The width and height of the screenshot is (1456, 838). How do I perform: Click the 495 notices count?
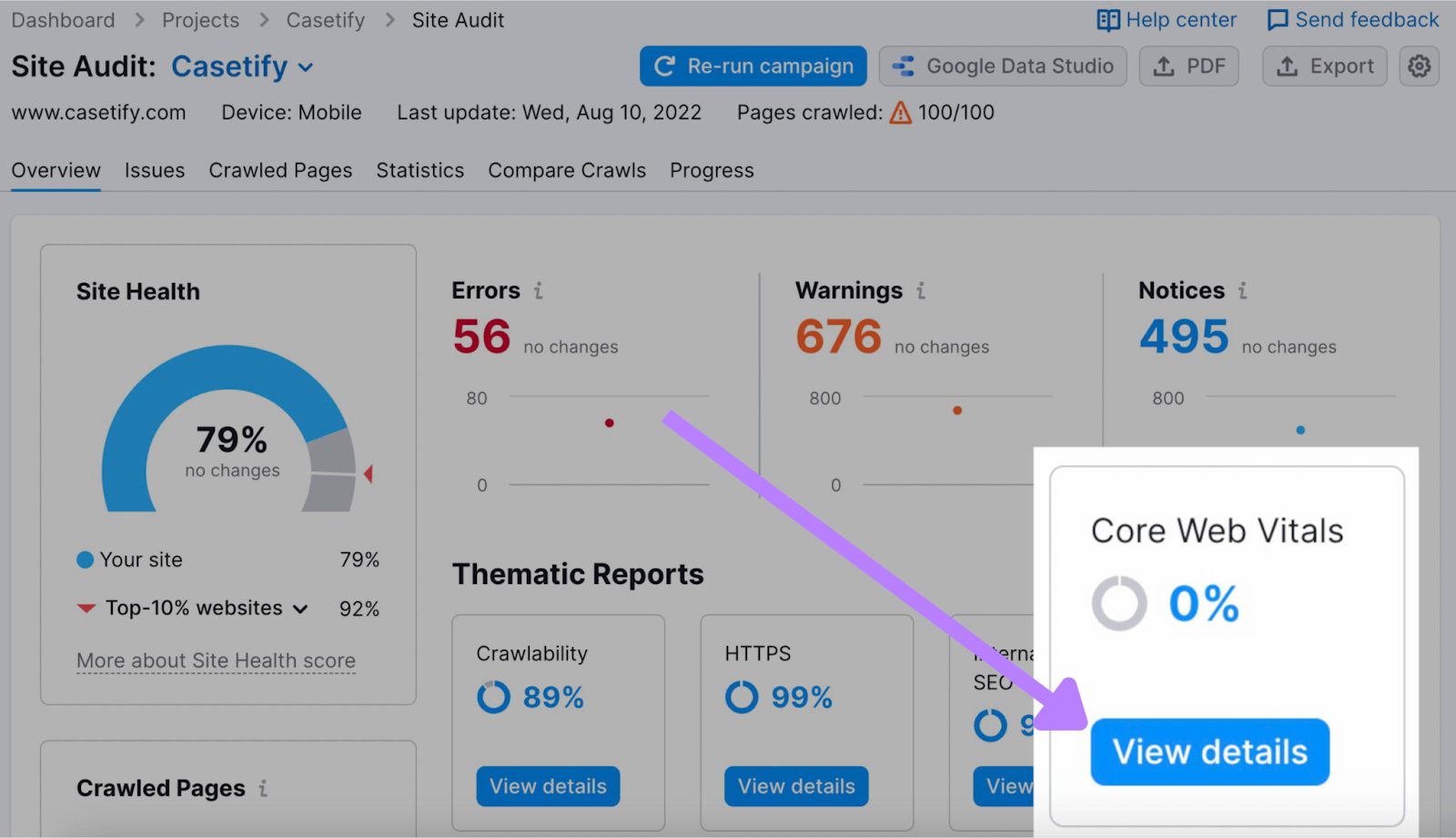1184,337
